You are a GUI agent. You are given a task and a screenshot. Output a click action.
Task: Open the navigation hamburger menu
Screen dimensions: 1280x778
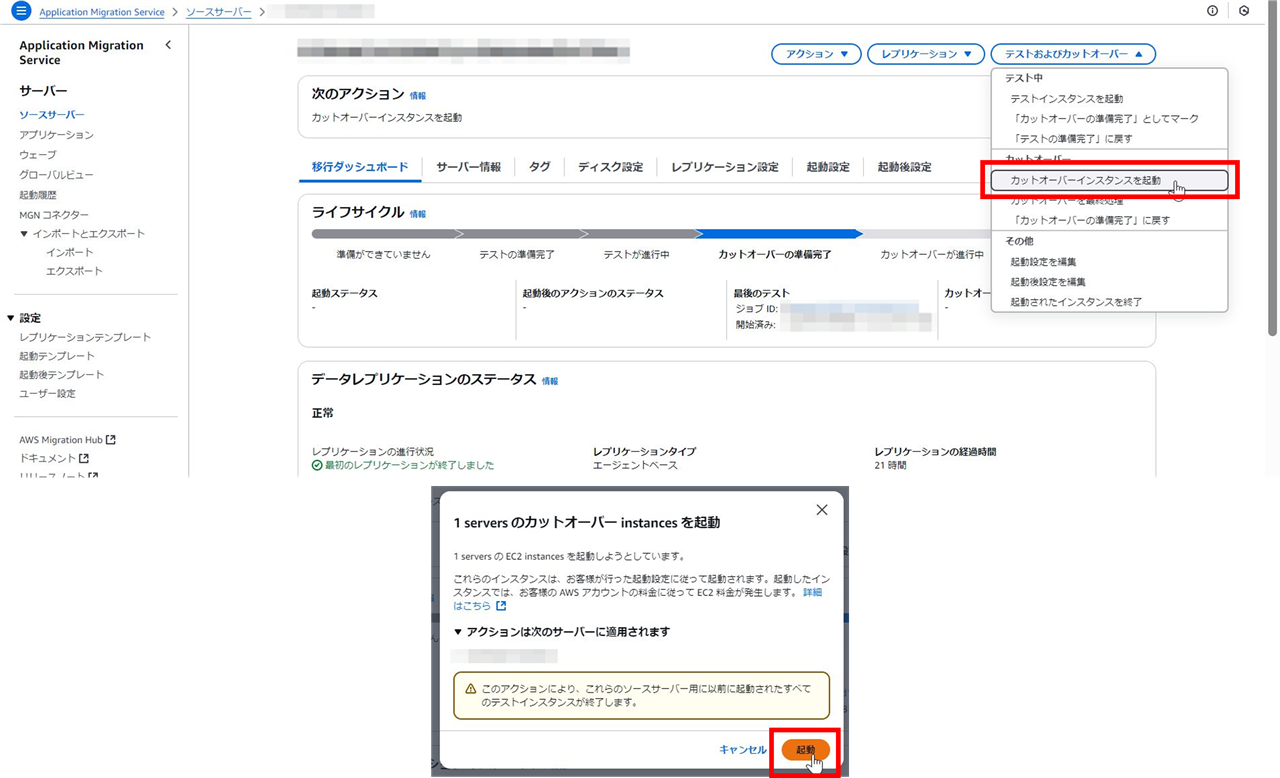(x=22, y=11)
